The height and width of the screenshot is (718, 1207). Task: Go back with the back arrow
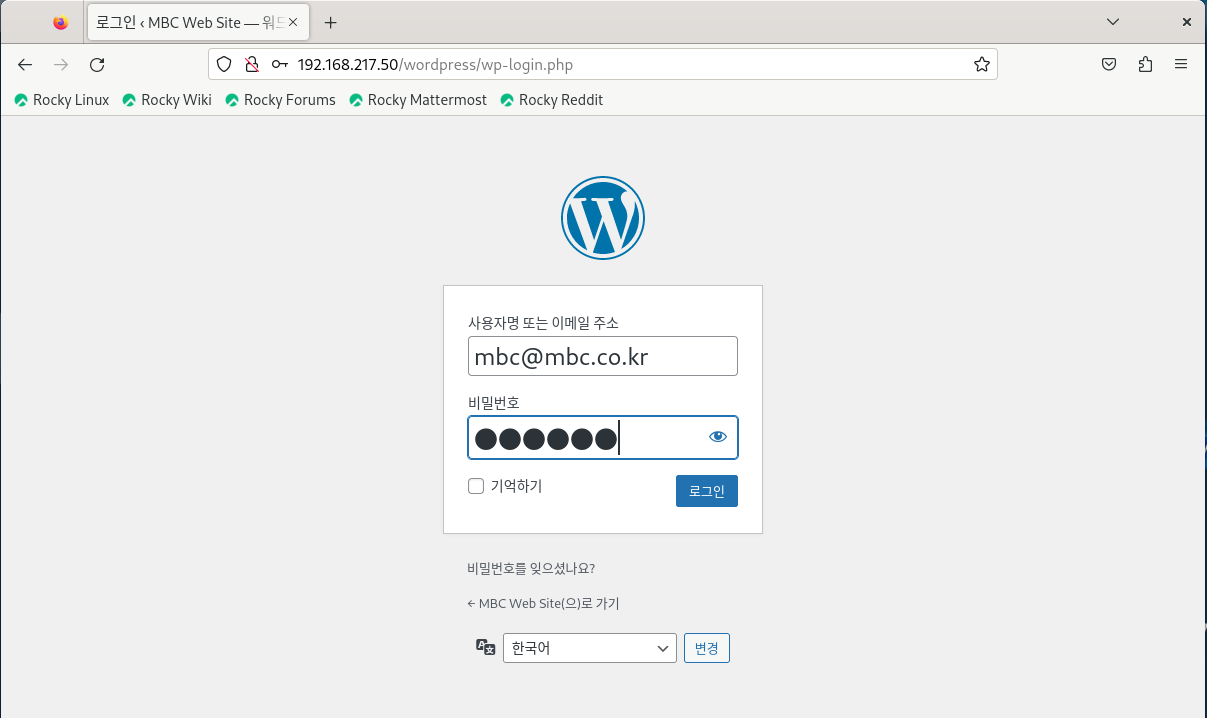[25, 65]
